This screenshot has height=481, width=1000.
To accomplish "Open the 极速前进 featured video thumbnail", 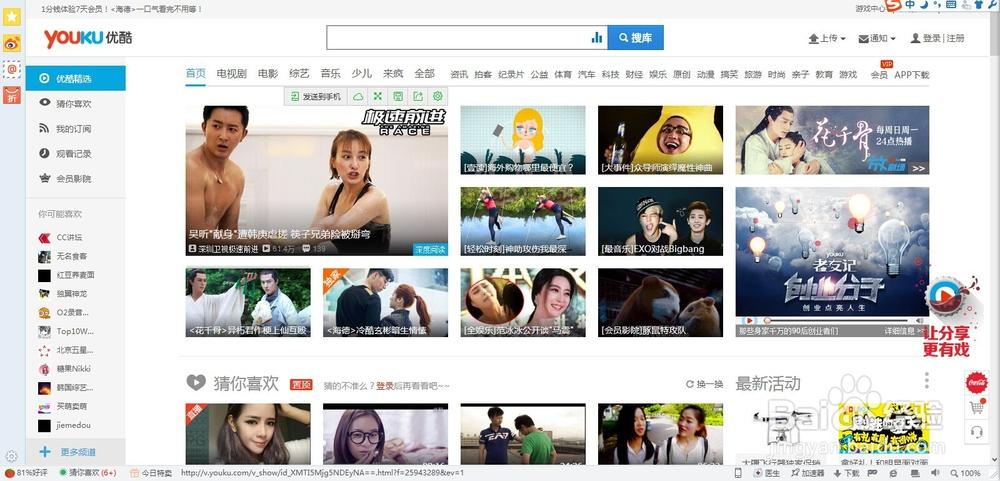I will pos(316,181).
